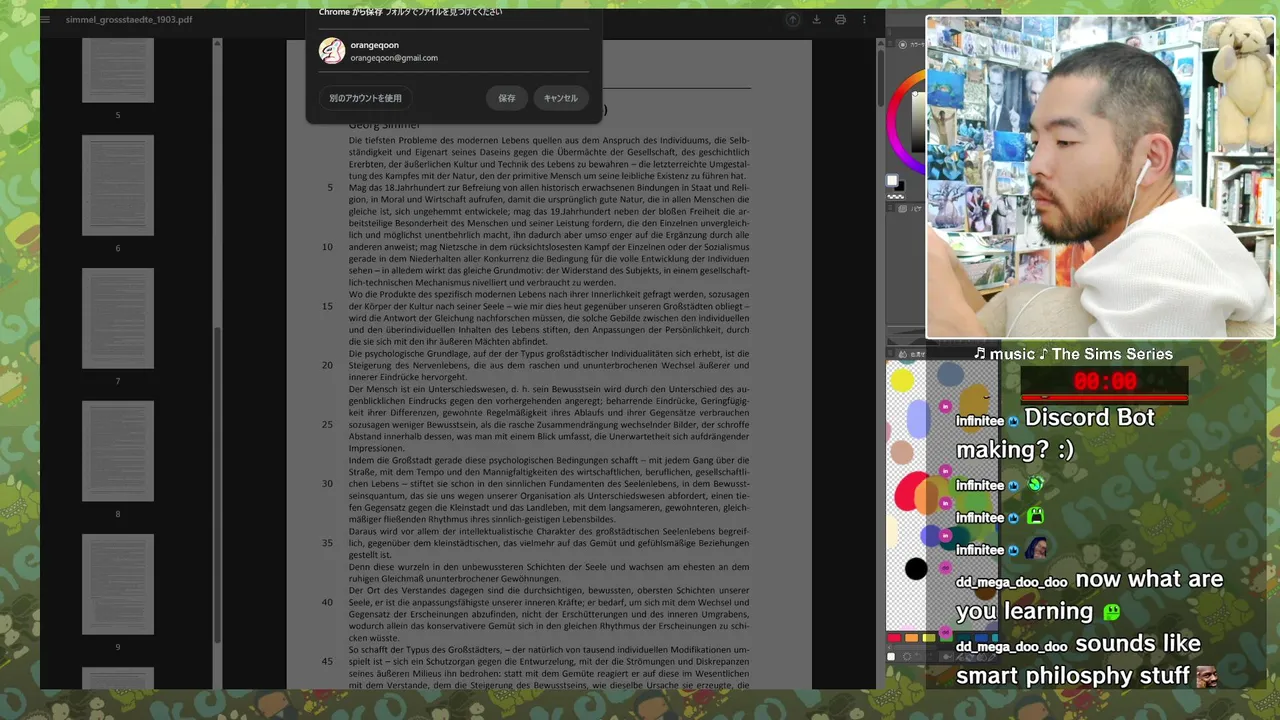Click 別のアカウントを使用 button
Image resolution: width=1280 pixels, height=720 pixels.
click(x=365, y=98)
